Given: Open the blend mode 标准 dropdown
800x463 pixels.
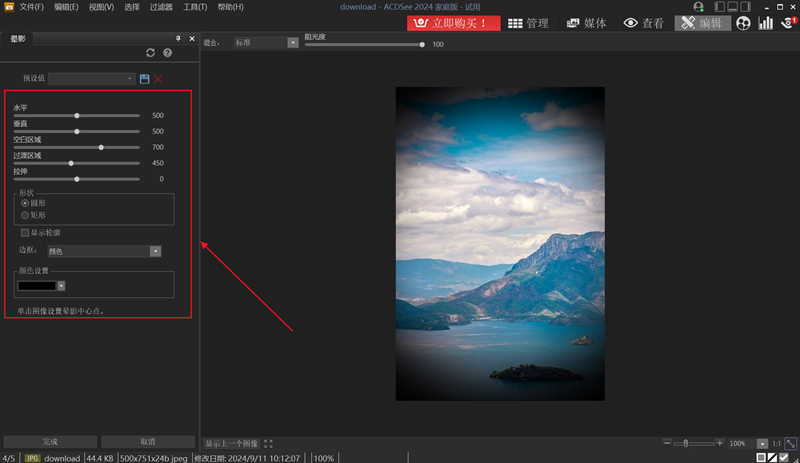Looking at the screenshot, I should coord(263,43).
